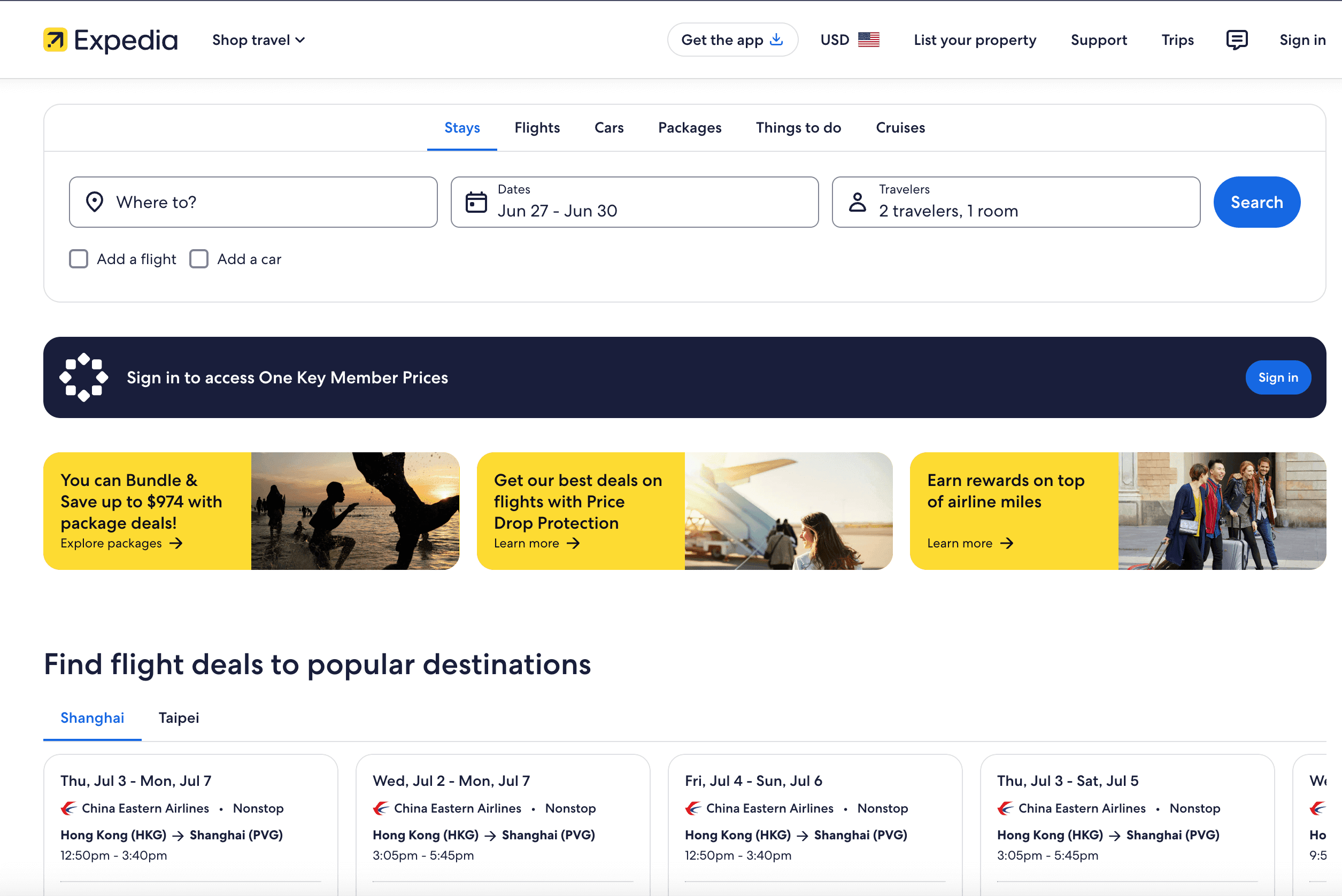
Task: Switch to the Cruises tab
Action: pos(900,128)
